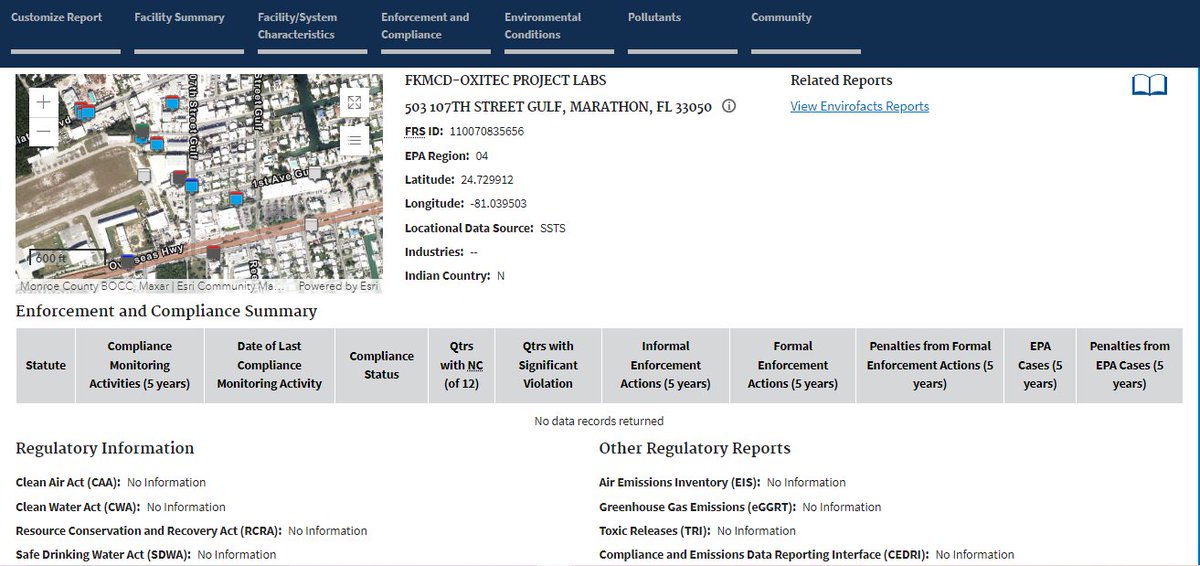Click Formal Enforcement Actions (5 years) column header

pos(793,365)
